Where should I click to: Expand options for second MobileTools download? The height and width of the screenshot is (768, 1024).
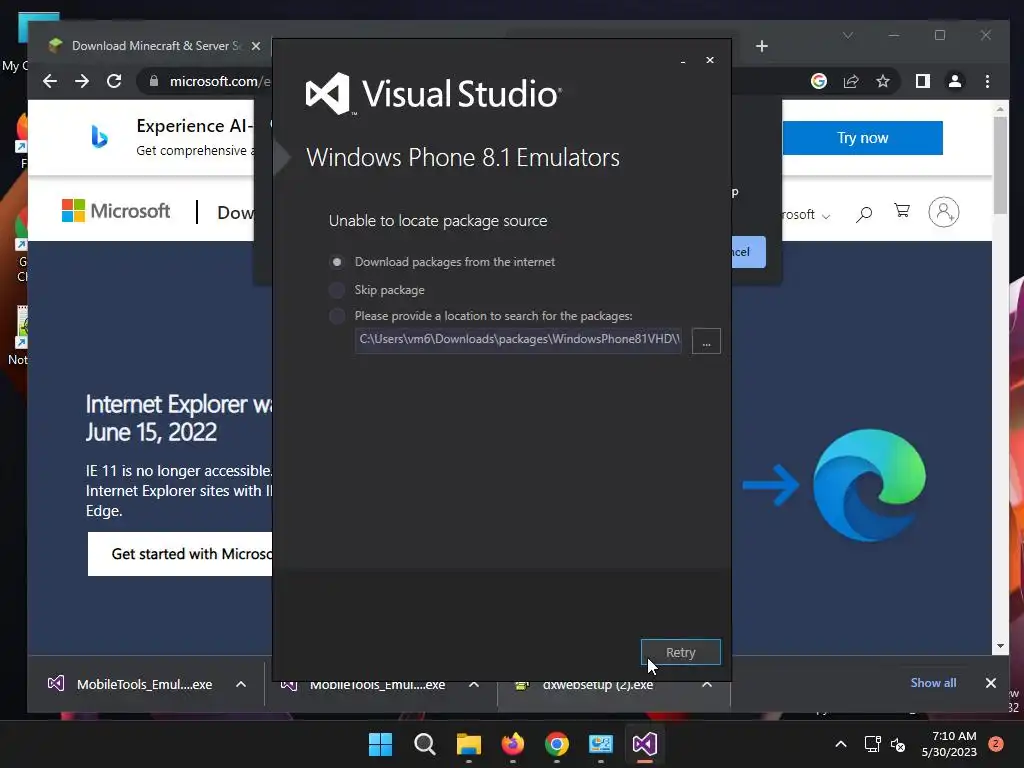point(474,684)
